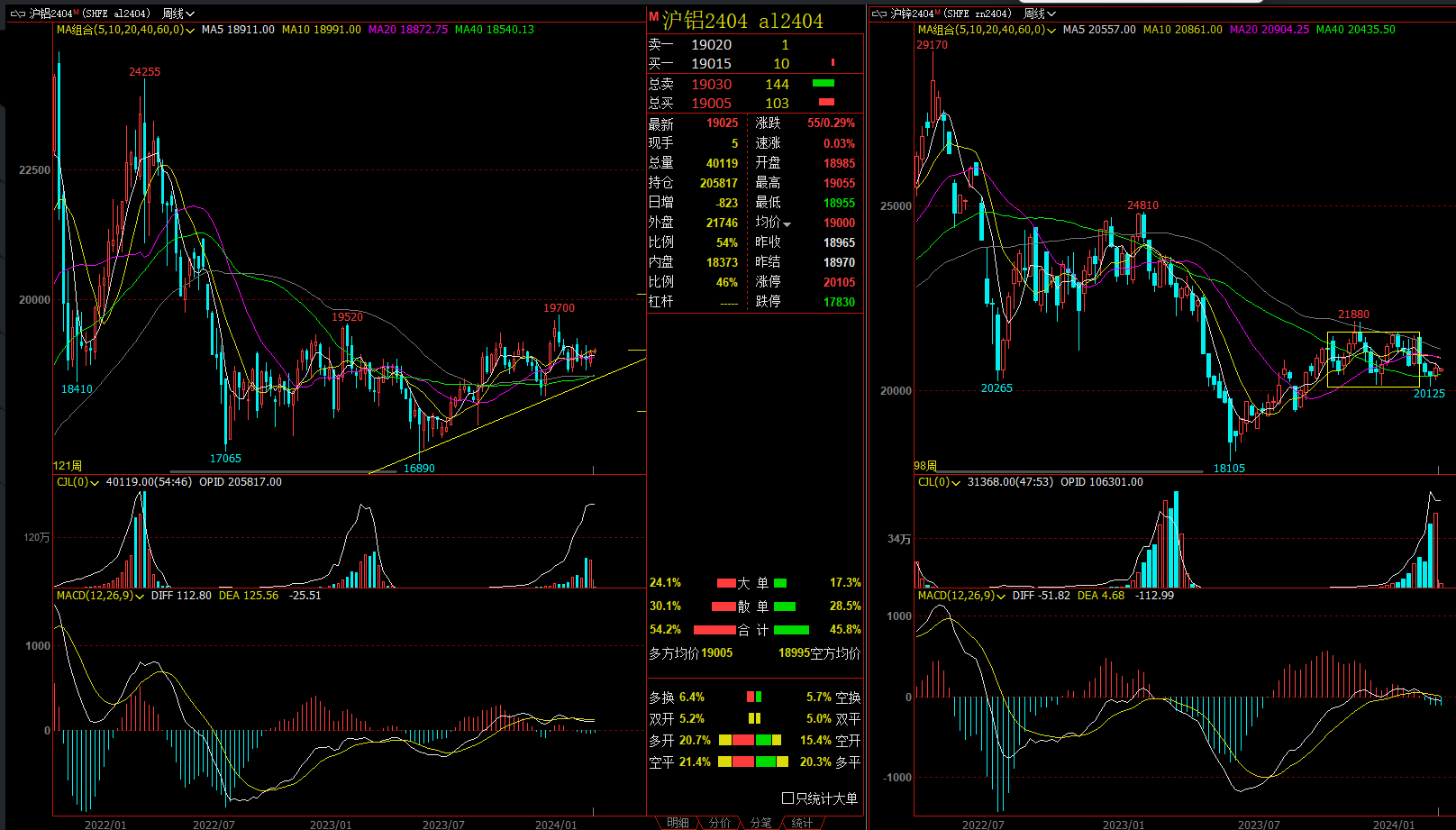
Task: Click the red M icon in quote panel header
Action: (x=654, y=16)
